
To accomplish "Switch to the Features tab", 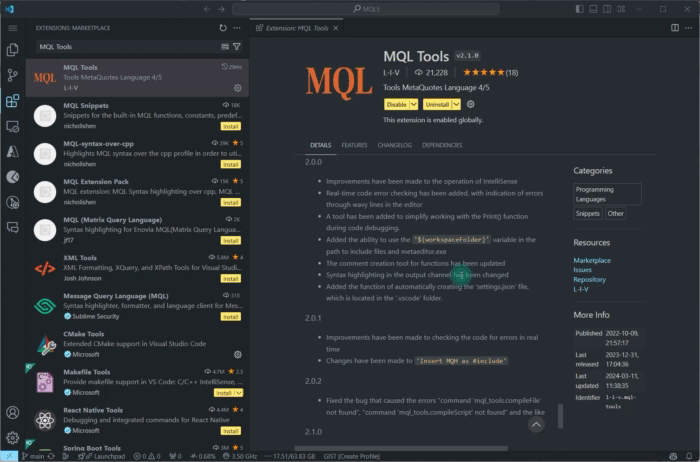I will click(354, 145).
